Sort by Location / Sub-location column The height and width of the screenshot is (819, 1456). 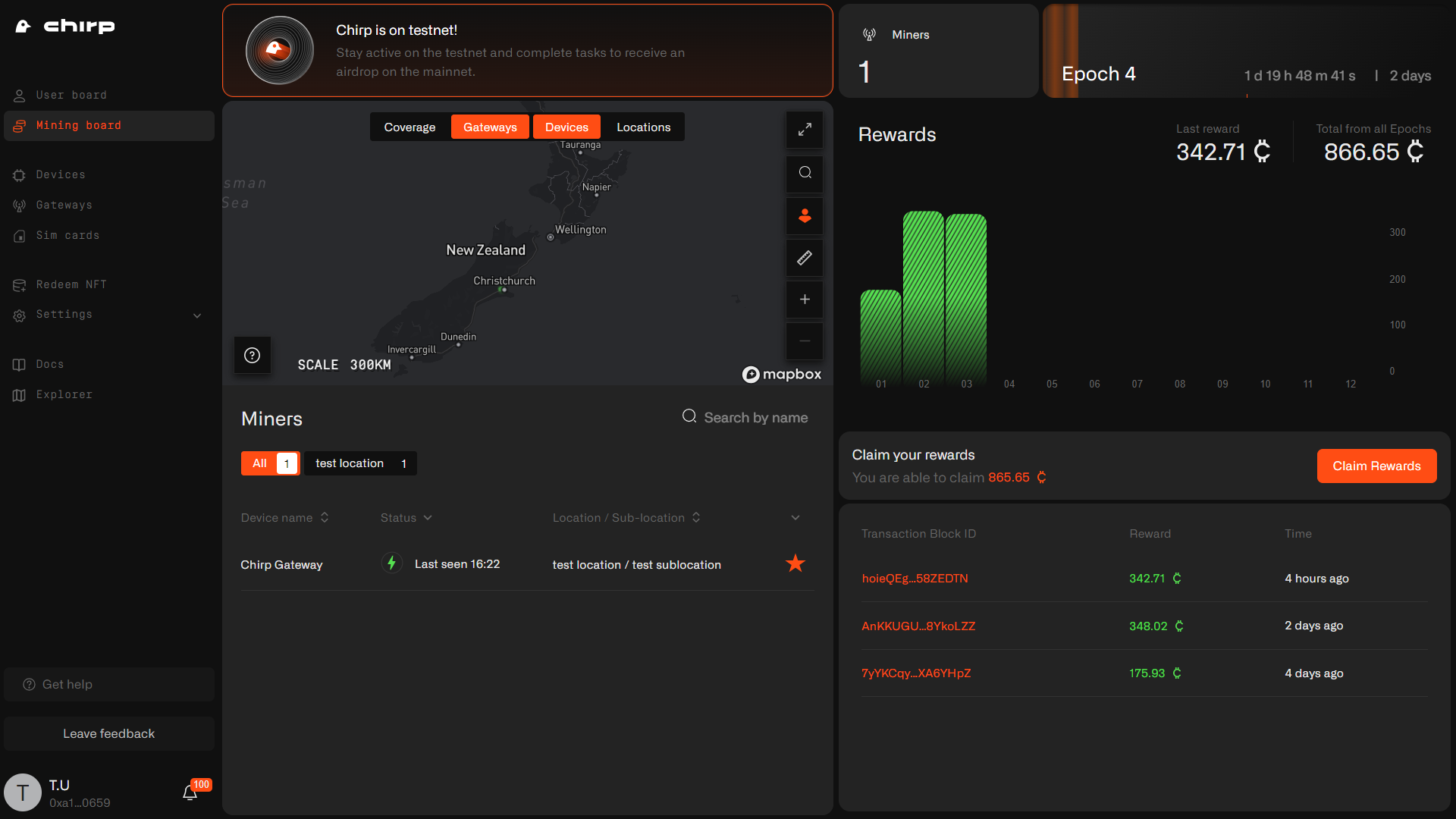(626, 517)
